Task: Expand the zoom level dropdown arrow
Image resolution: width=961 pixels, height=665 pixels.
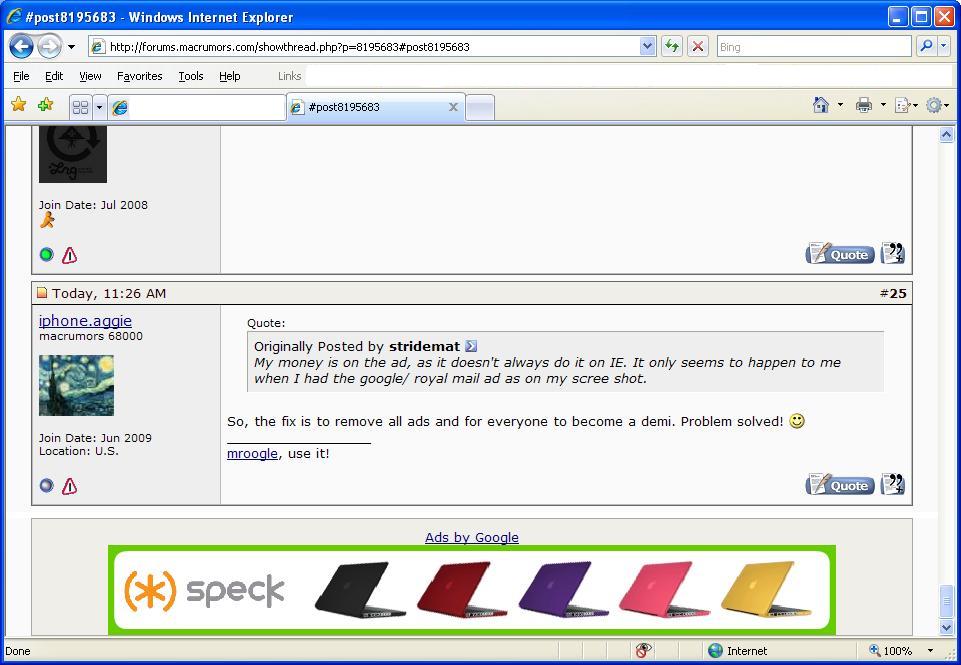Action: click(x=930, y=650)
